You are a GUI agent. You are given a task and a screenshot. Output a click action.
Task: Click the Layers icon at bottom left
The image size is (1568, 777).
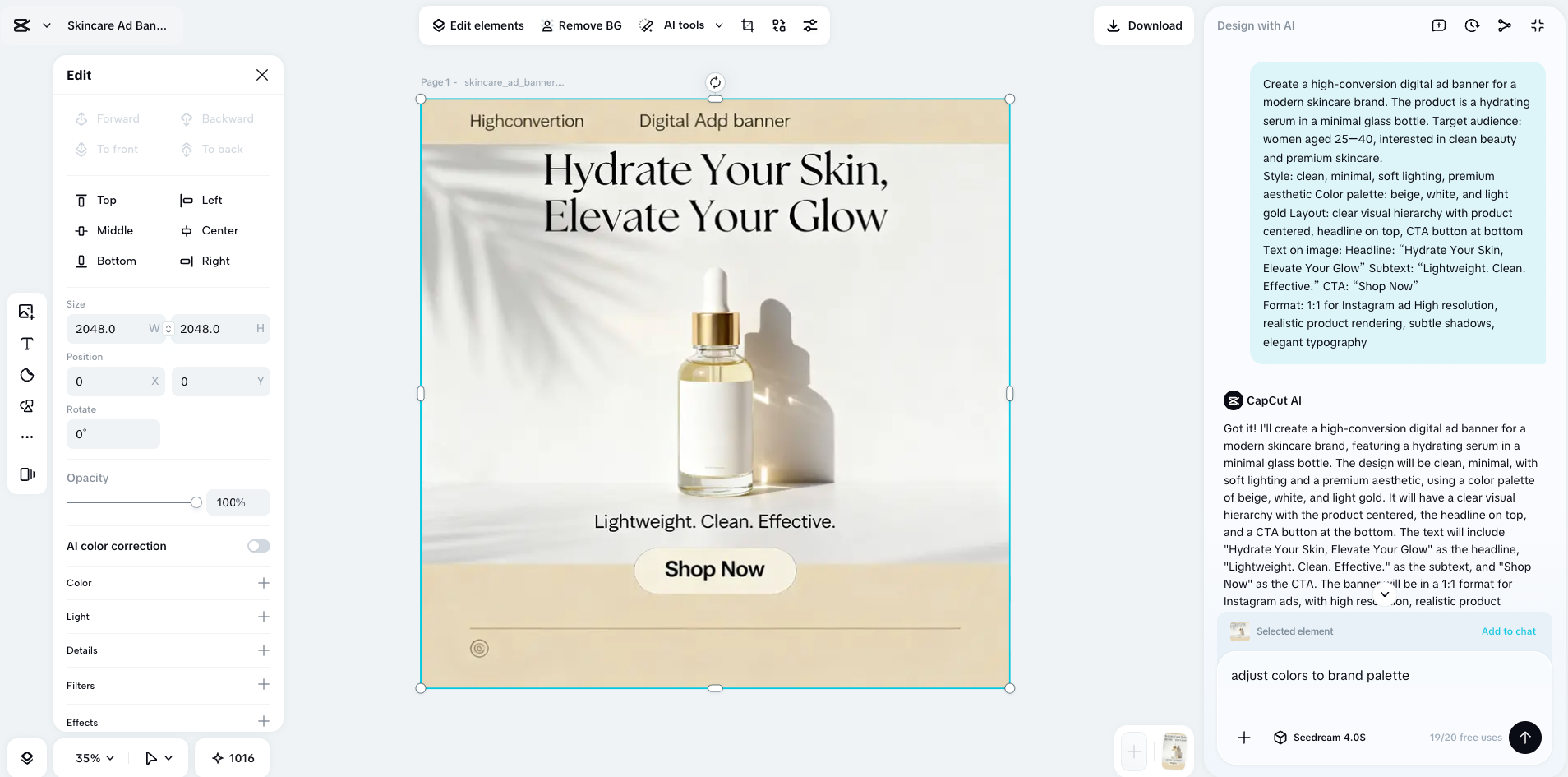26,757
